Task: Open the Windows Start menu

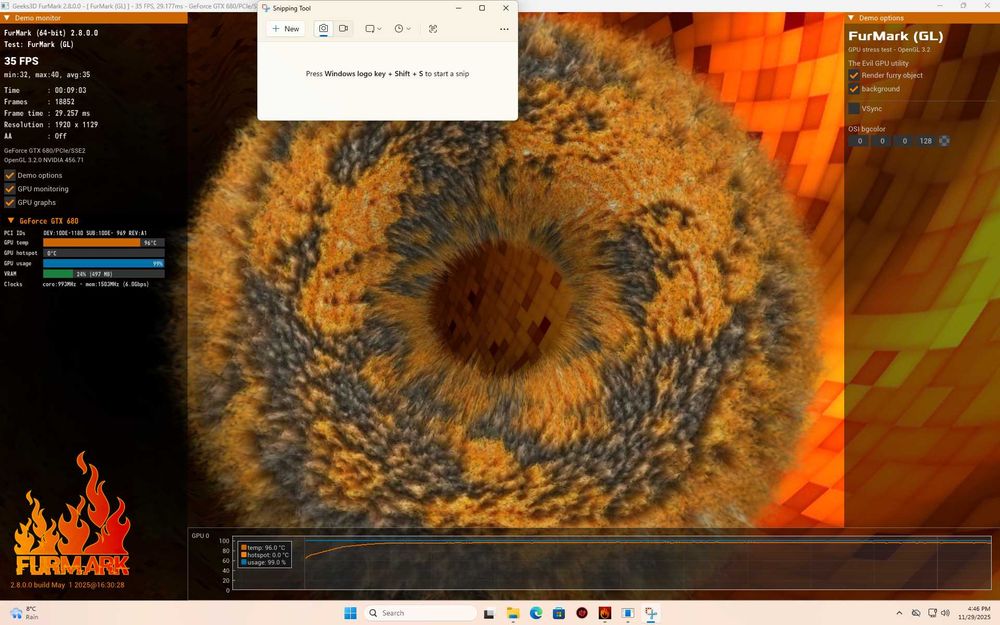Action: coord(350,613)
